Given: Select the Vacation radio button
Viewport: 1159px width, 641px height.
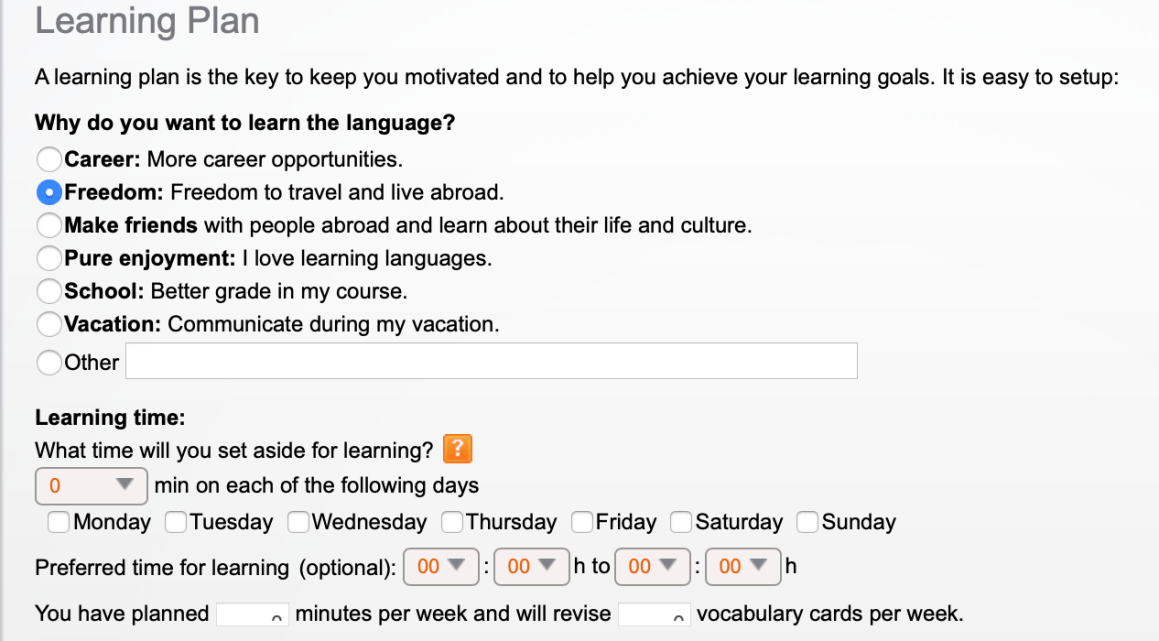Looking at the screenshot, I should (49, 324).
